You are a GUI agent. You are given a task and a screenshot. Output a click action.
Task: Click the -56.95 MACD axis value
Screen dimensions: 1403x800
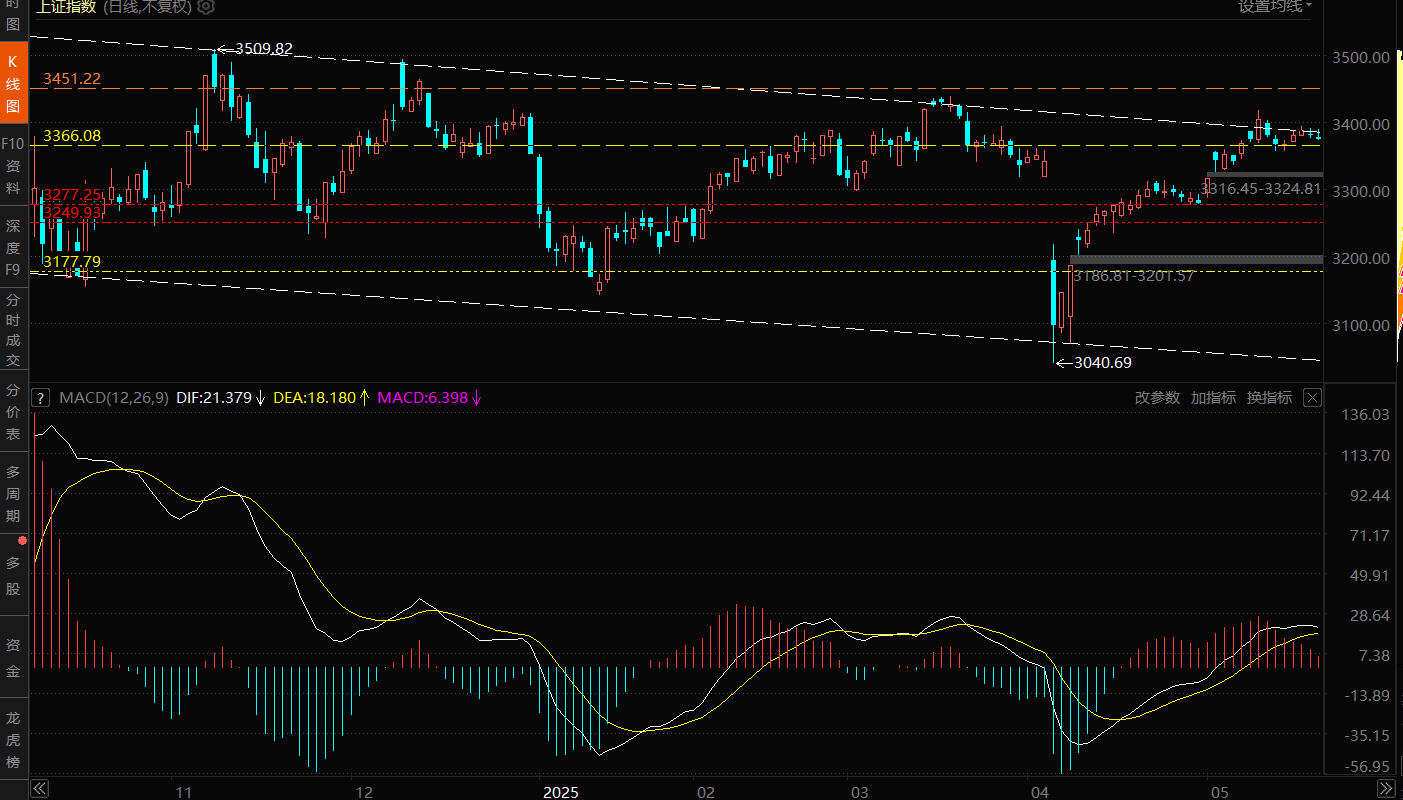pyautogui.click(x=1366, y=767)
